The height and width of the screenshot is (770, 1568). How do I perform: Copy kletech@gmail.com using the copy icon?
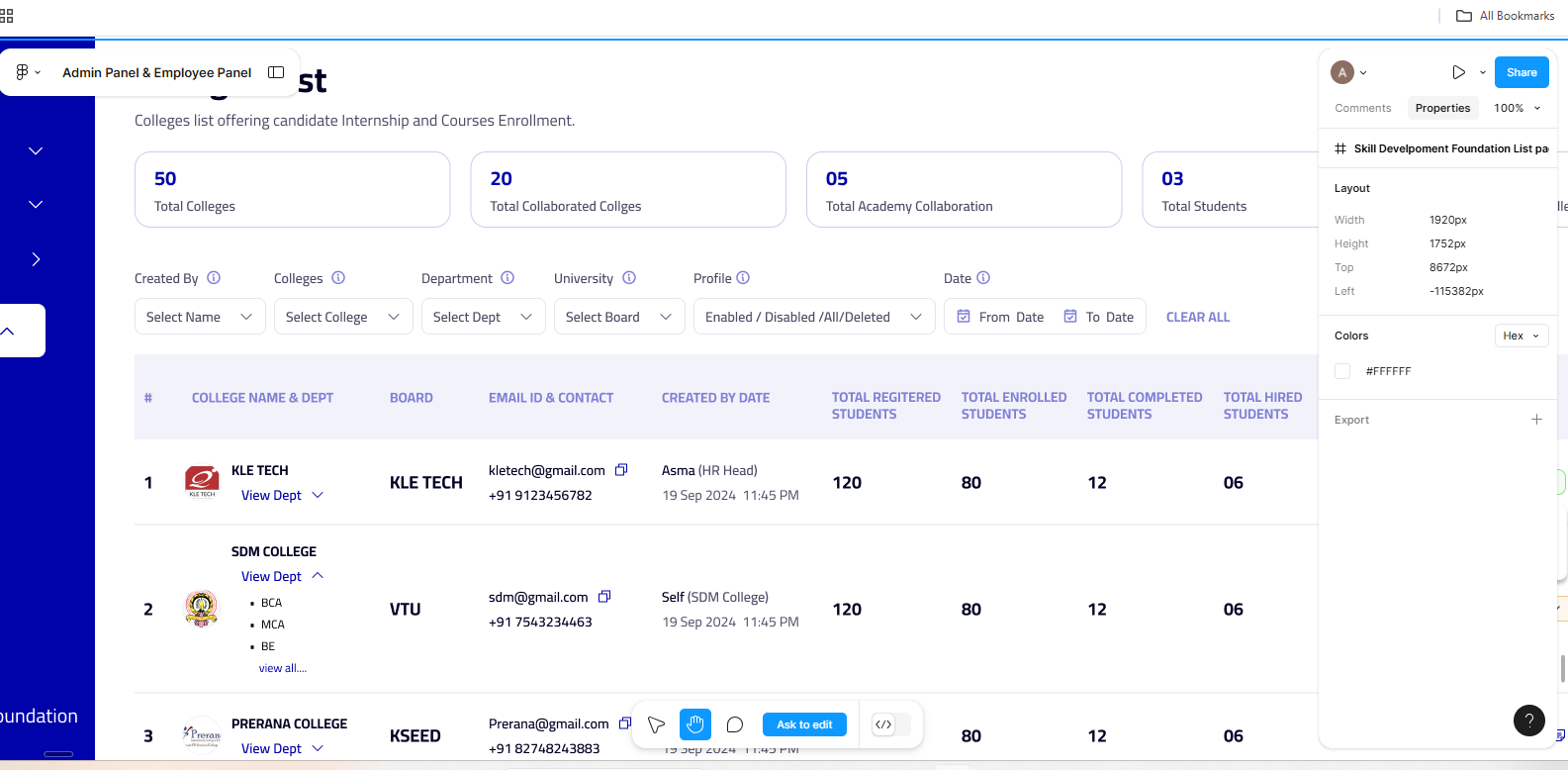click(621, 470)
